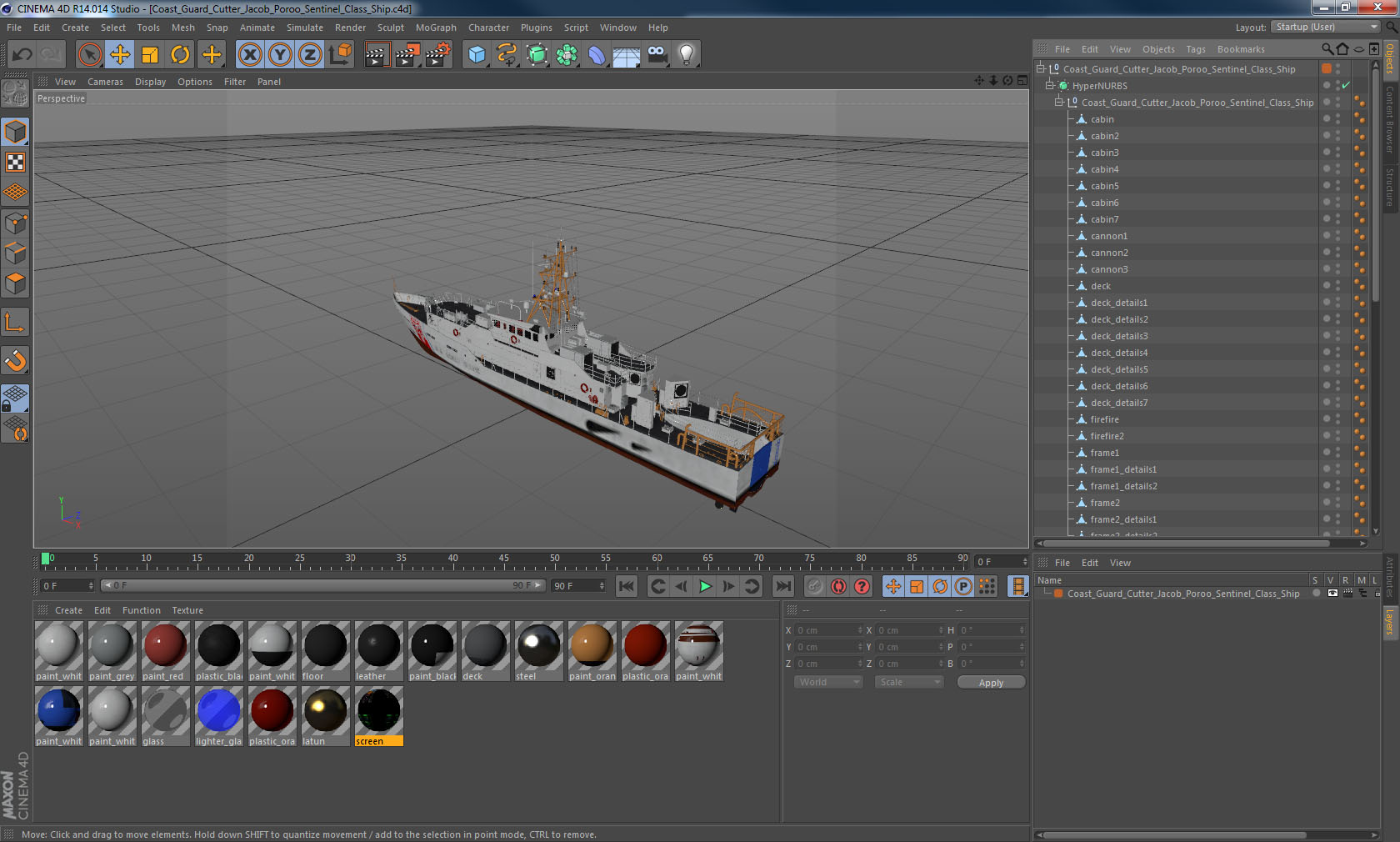Toggle visibility dot for firefire object

(1327, 419)
